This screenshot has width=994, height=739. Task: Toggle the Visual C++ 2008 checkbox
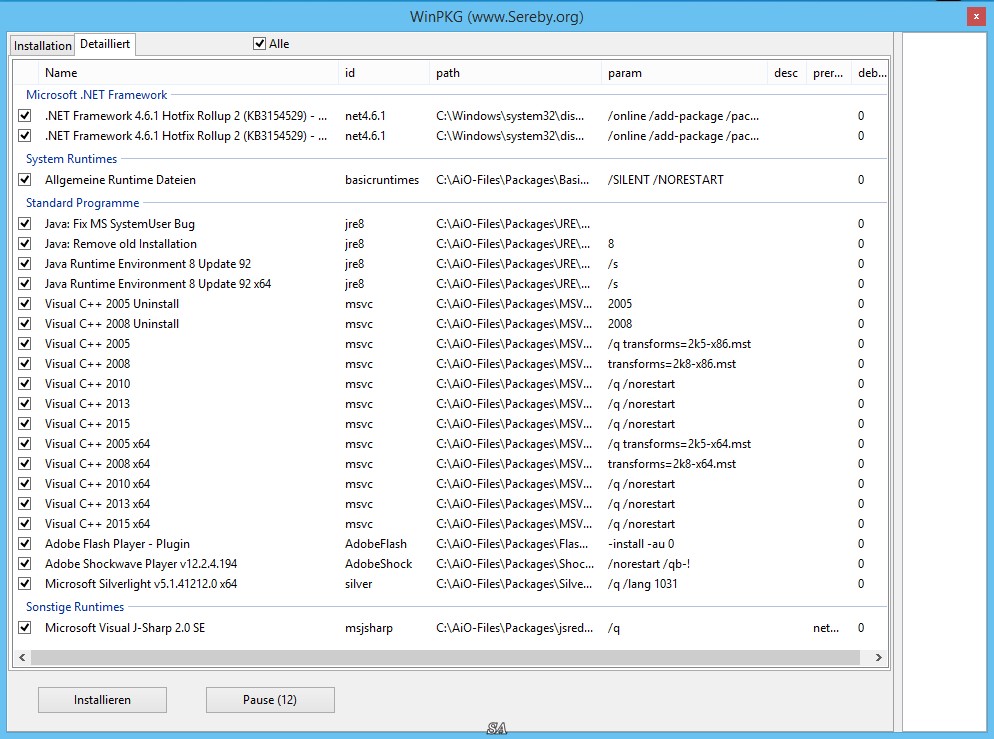tap(25, 364)
